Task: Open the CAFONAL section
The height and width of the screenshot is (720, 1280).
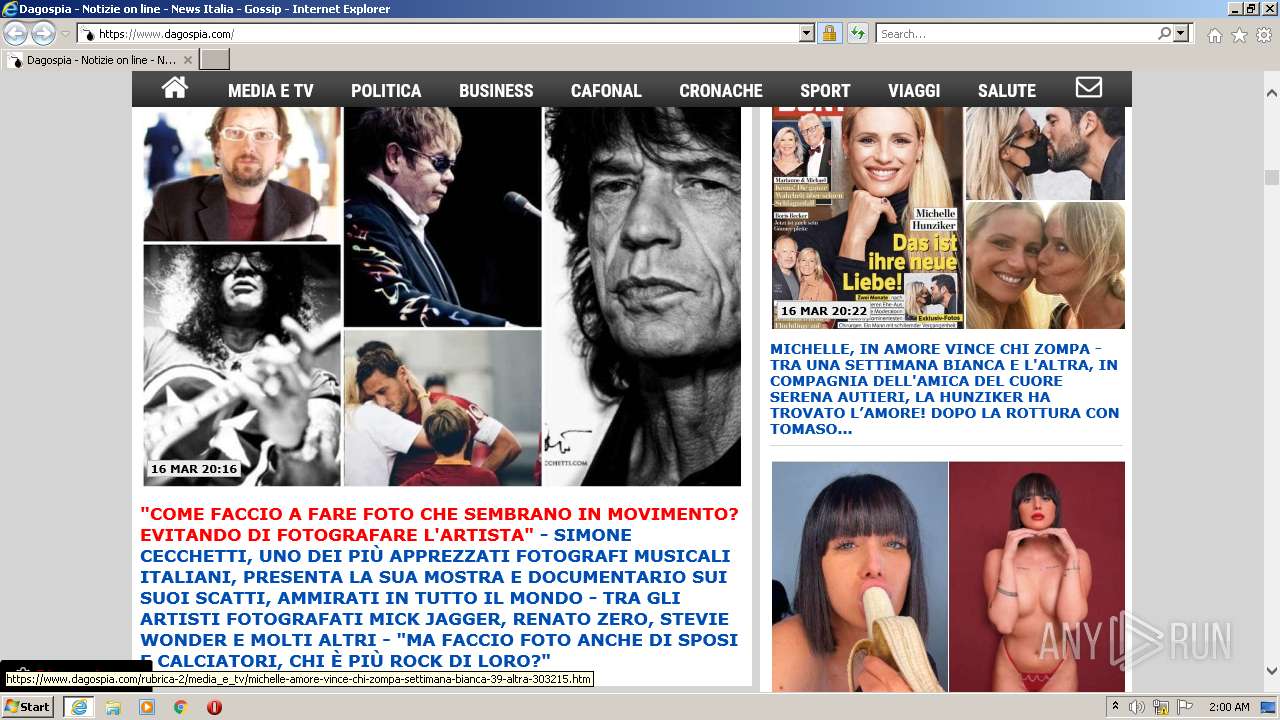Action: [x=606, y=90]
